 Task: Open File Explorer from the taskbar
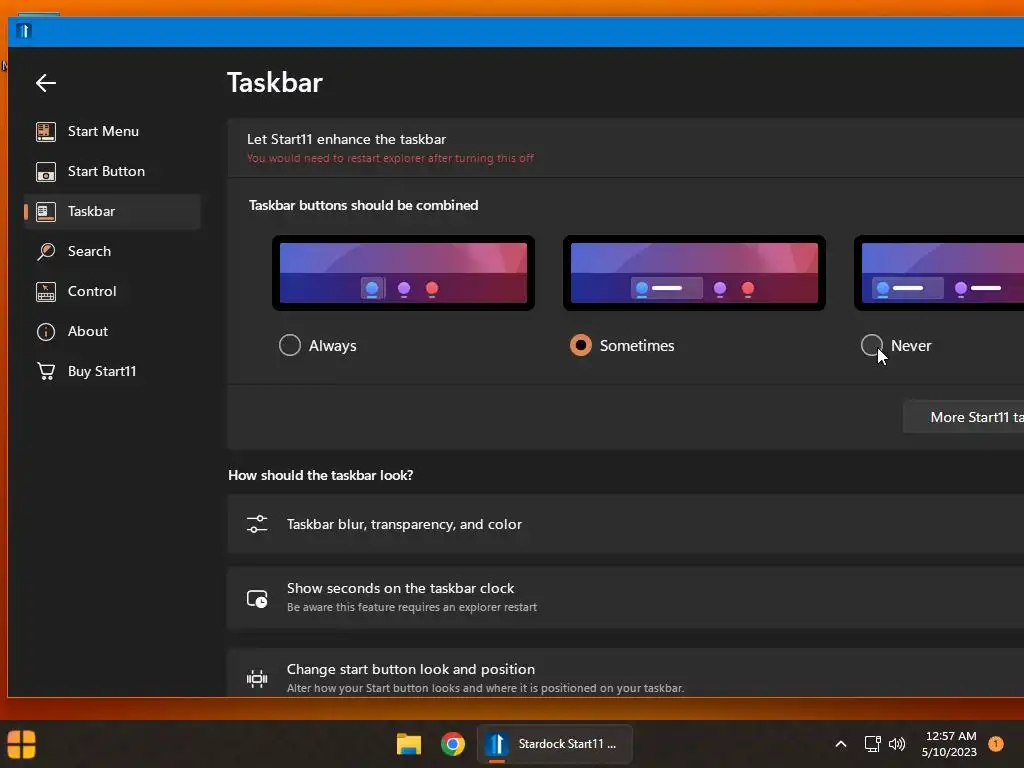(409, 744)
